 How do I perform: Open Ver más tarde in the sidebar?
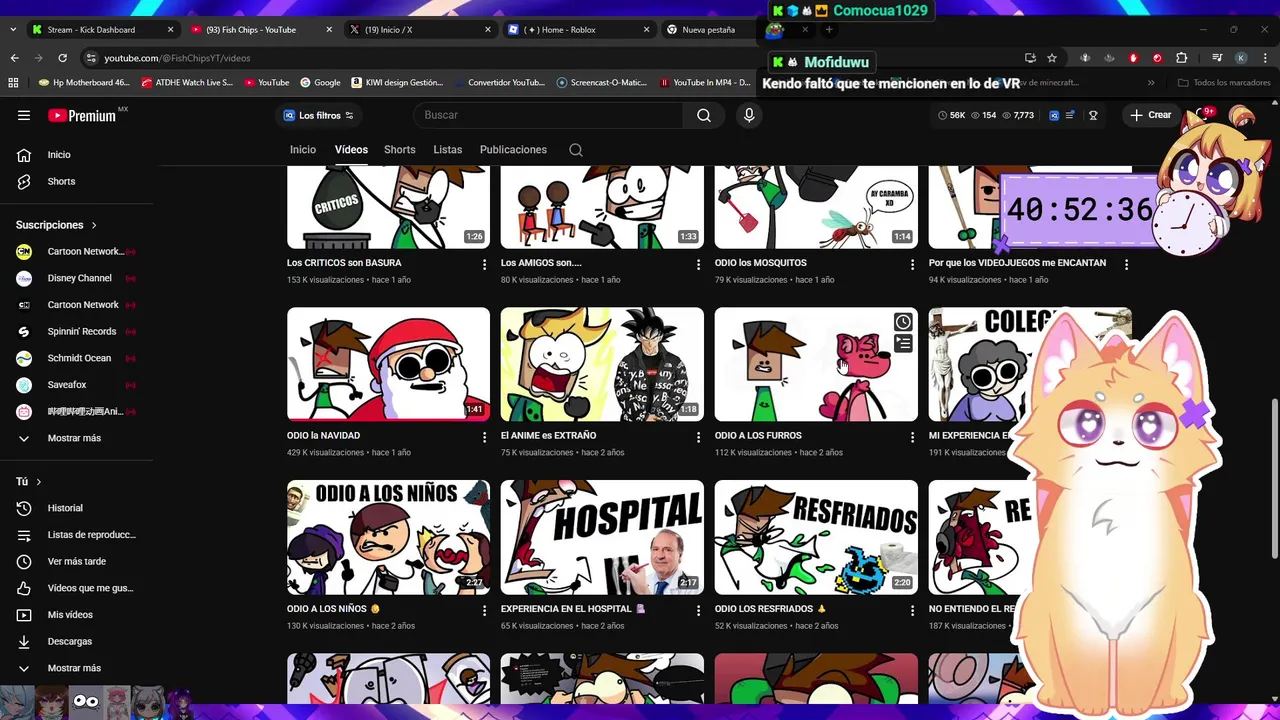click(x=77, y=561)
